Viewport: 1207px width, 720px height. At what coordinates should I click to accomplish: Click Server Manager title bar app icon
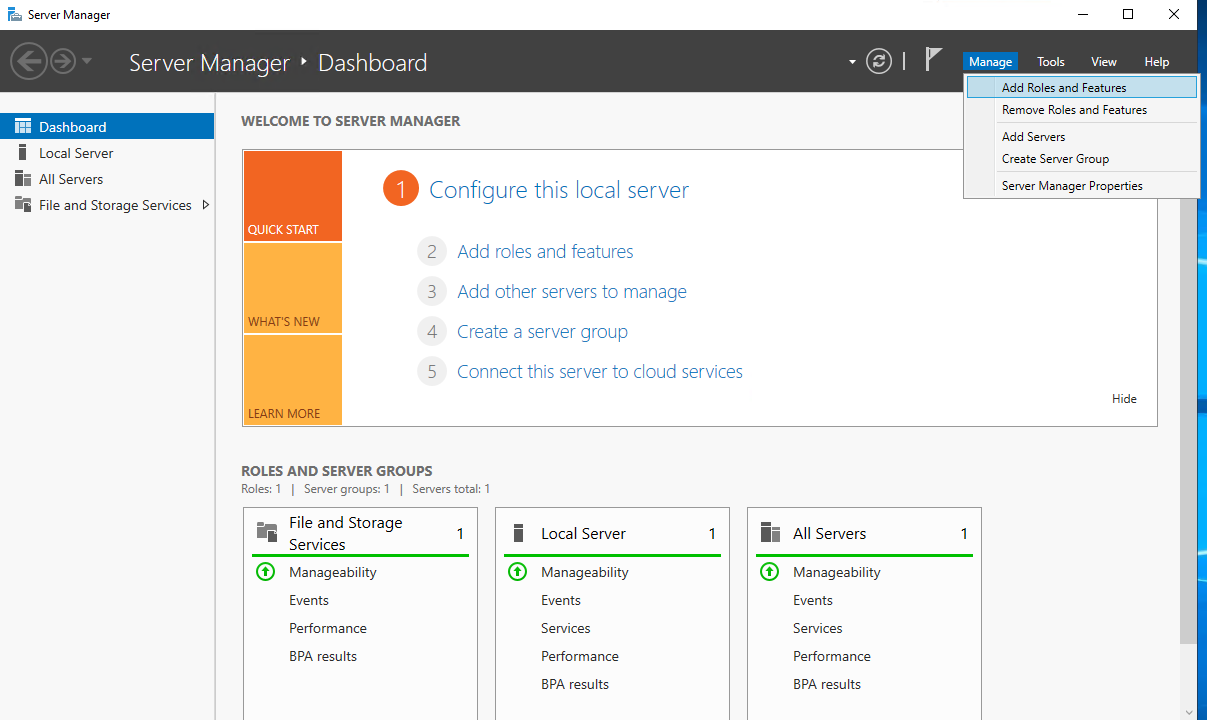coord(15,15)
